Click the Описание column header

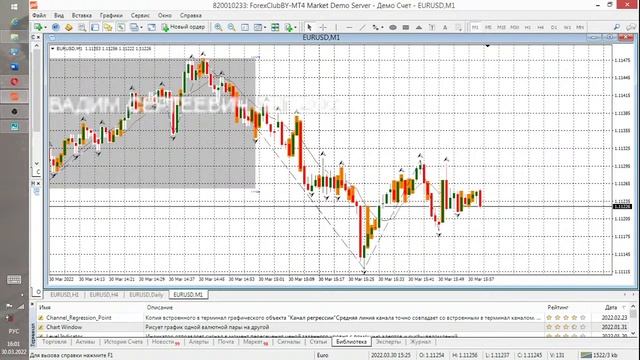coord(160,307)
